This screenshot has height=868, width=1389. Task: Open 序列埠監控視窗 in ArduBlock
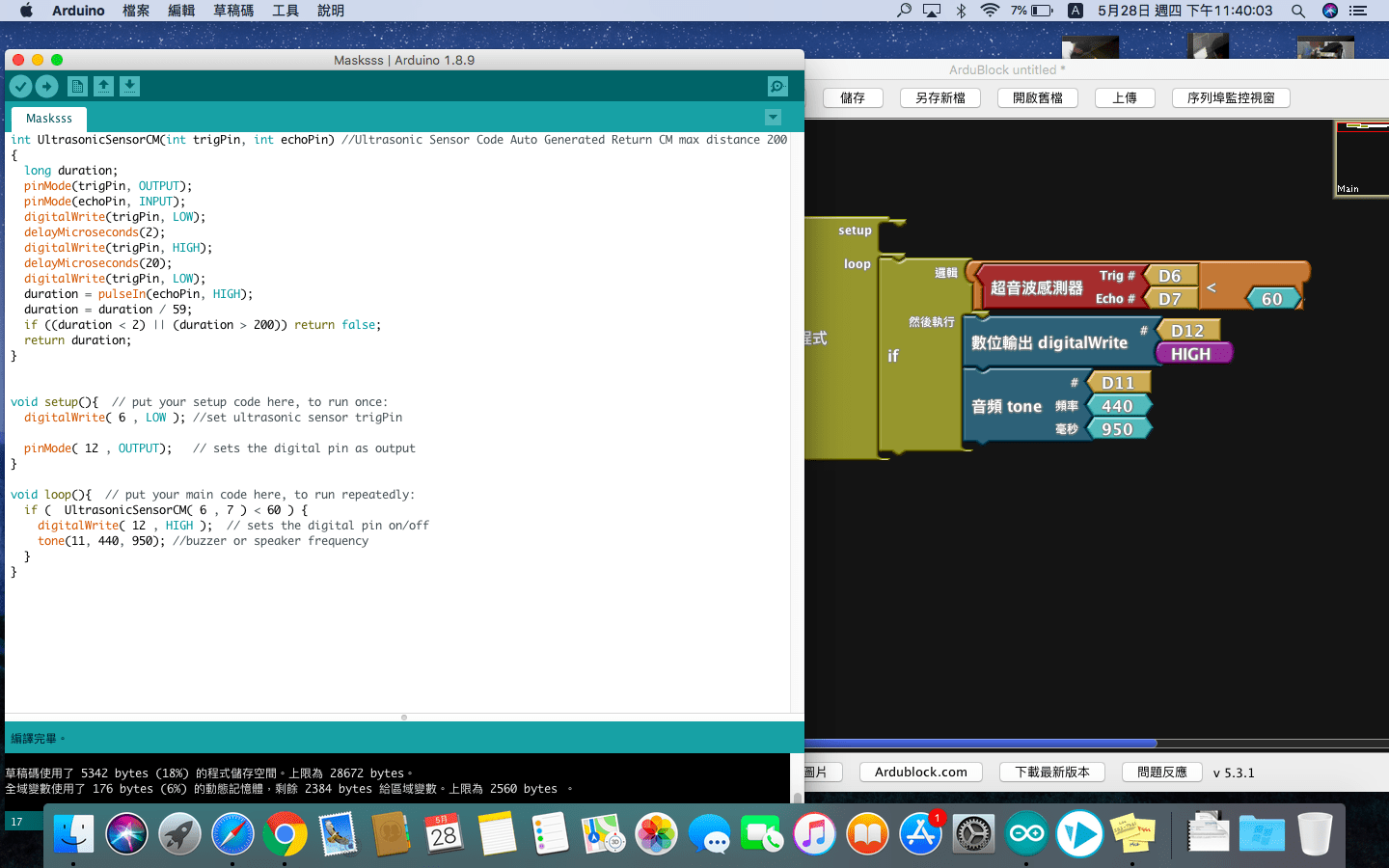[1231, 96]
